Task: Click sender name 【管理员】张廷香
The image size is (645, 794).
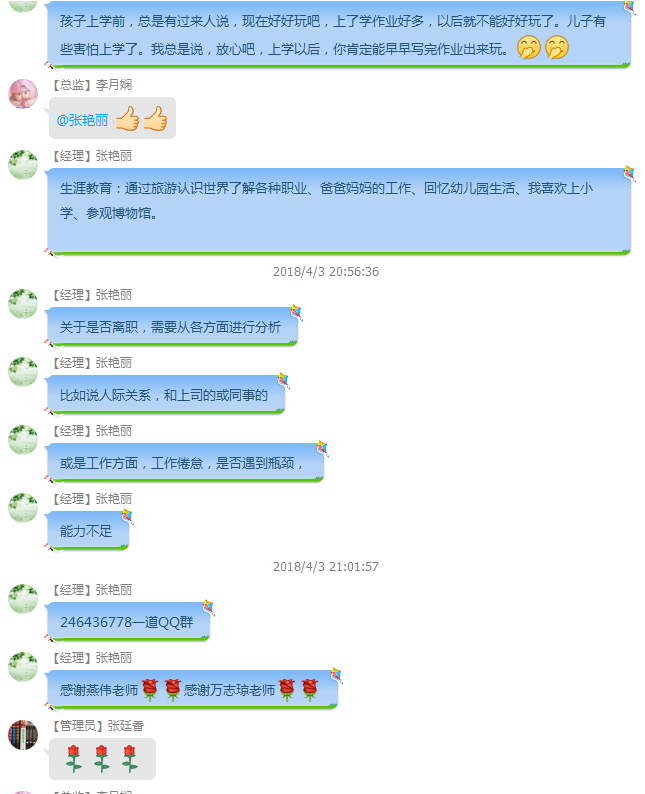Action: [x=98, y=726]
